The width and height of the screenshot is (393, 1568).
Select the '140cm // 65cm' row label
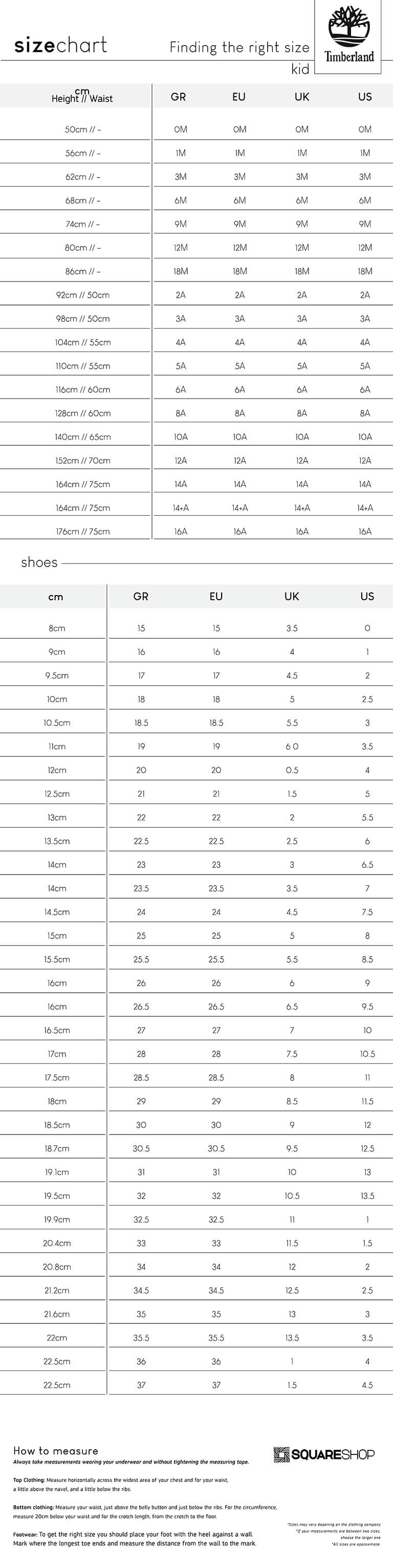(x=83, y=437)
